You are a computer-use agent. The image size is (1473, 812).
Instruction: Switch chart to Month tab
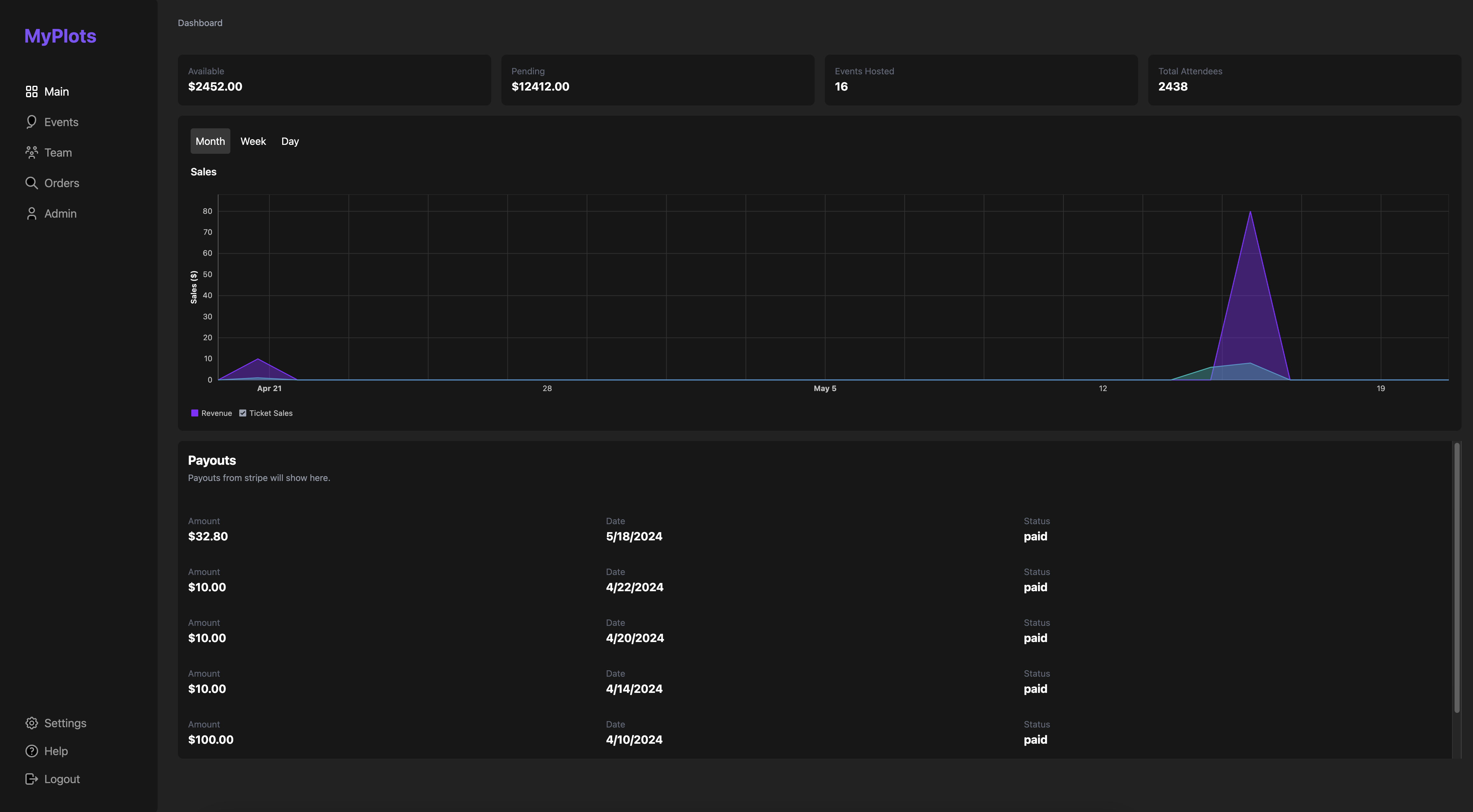[x=210, y=141]
